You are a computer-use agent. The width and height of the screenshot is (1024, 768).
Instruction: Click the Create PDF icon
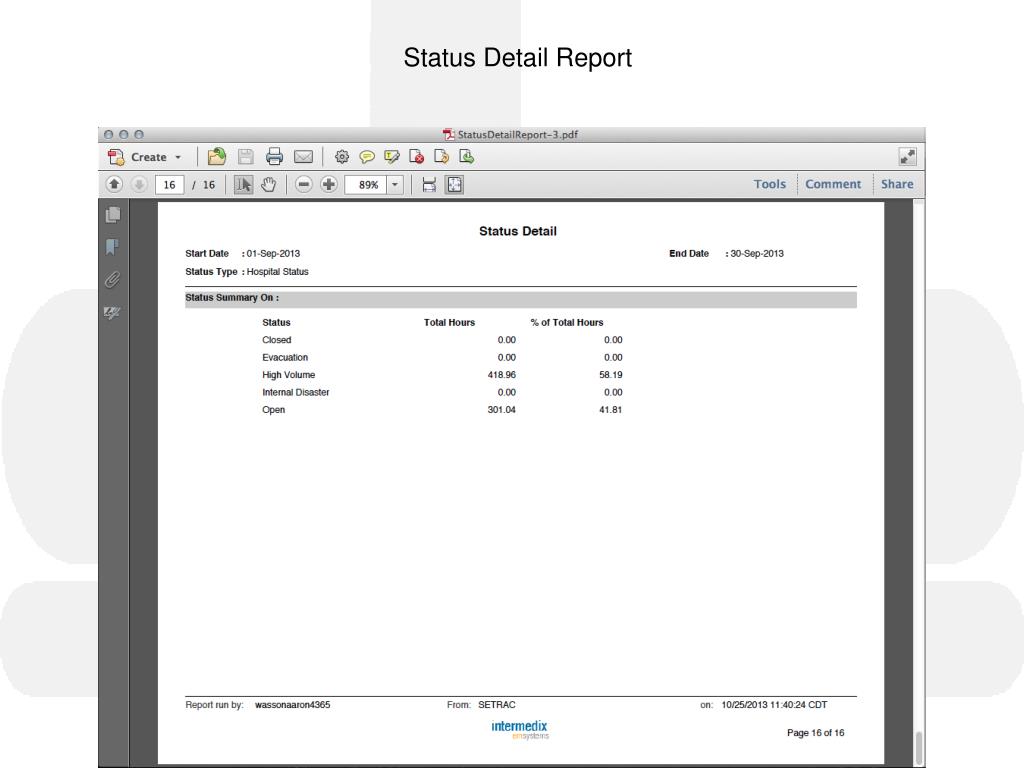[116, 157]
